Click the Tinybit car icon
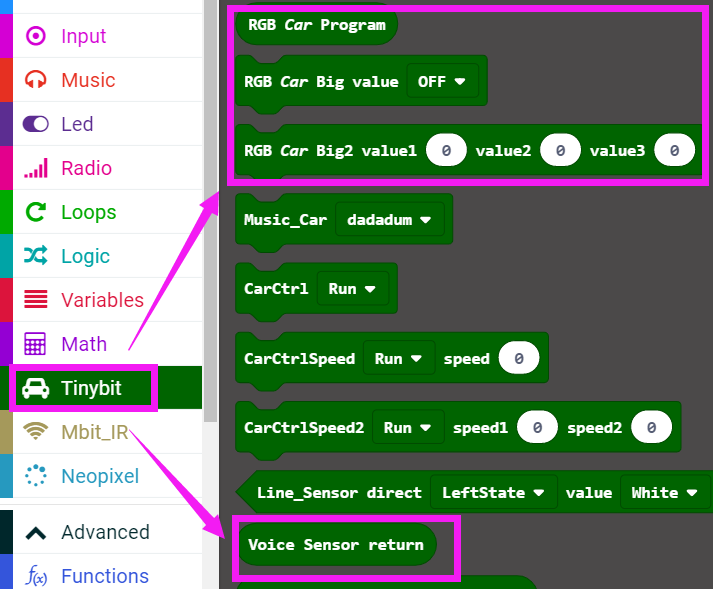This screenshot has height=589, width=713. click(x=36, y=388)
